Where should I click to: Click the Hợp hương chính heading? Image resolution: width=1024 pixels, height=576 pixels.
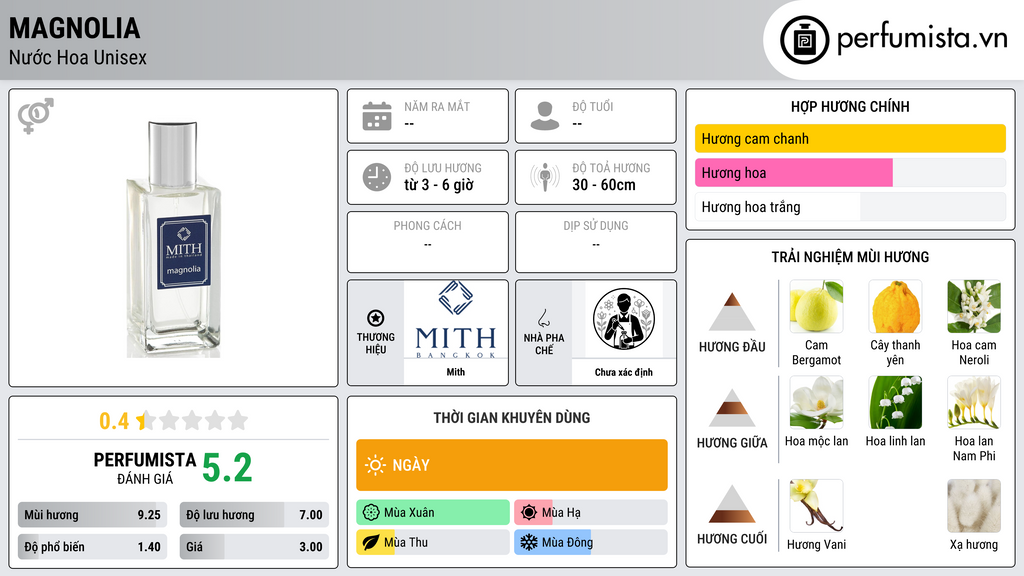850,106
